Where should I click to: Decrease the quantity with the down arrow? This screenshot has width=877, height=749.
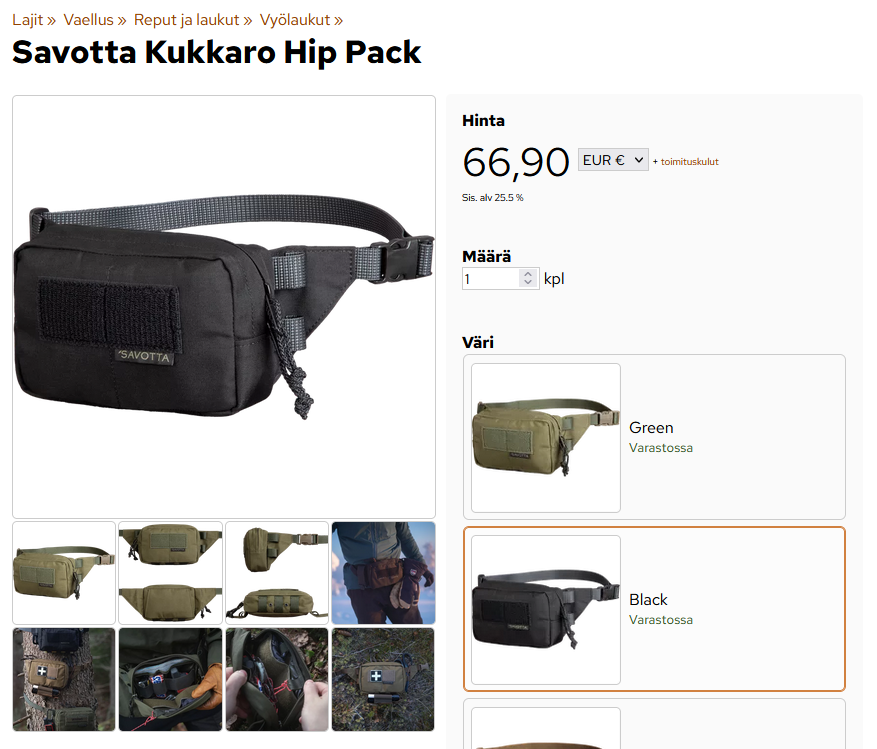click(527, 282)
